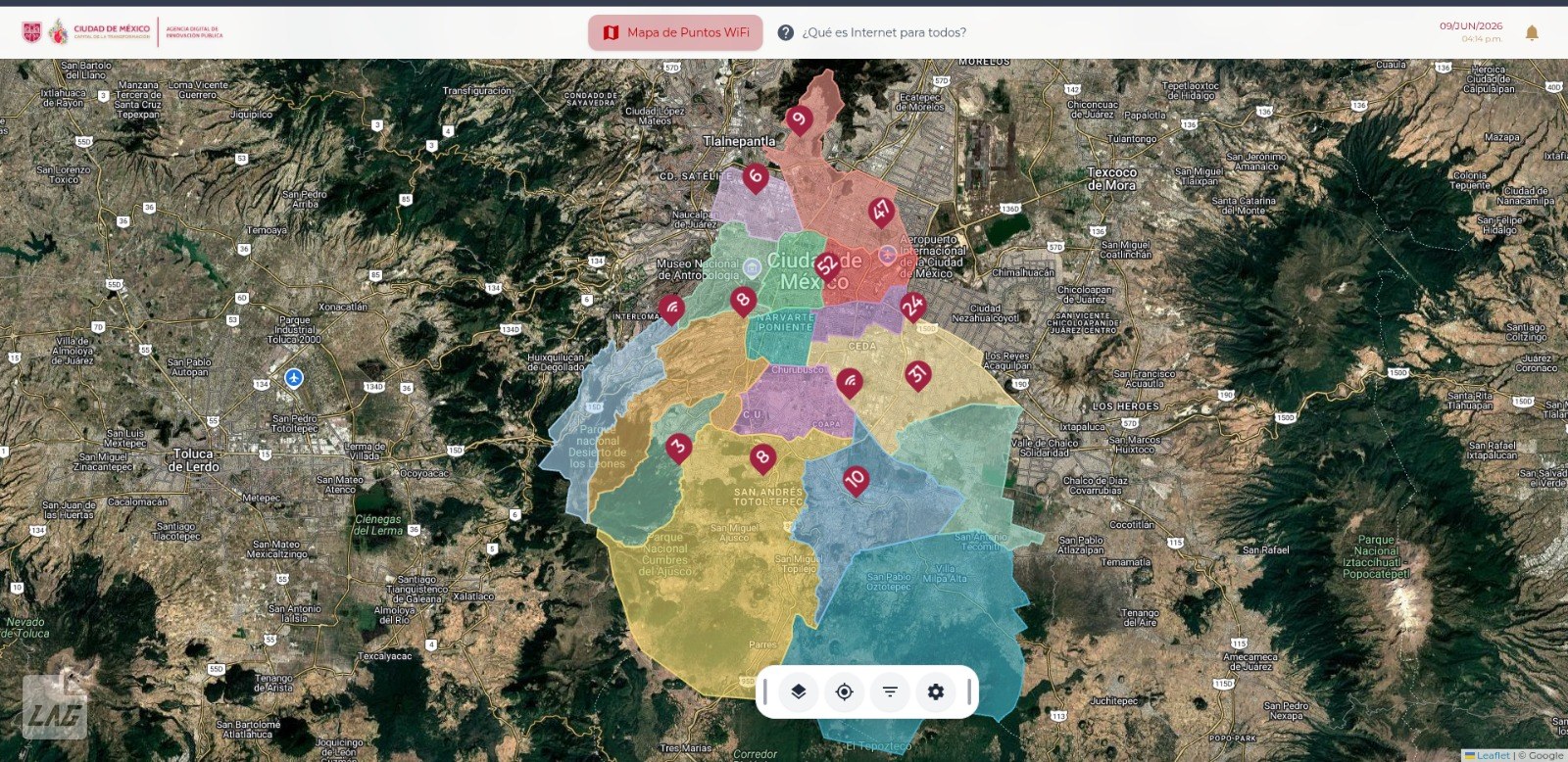Select the WiFi marker near Interlomas
Screen dimensions: 1568x762
670,310
